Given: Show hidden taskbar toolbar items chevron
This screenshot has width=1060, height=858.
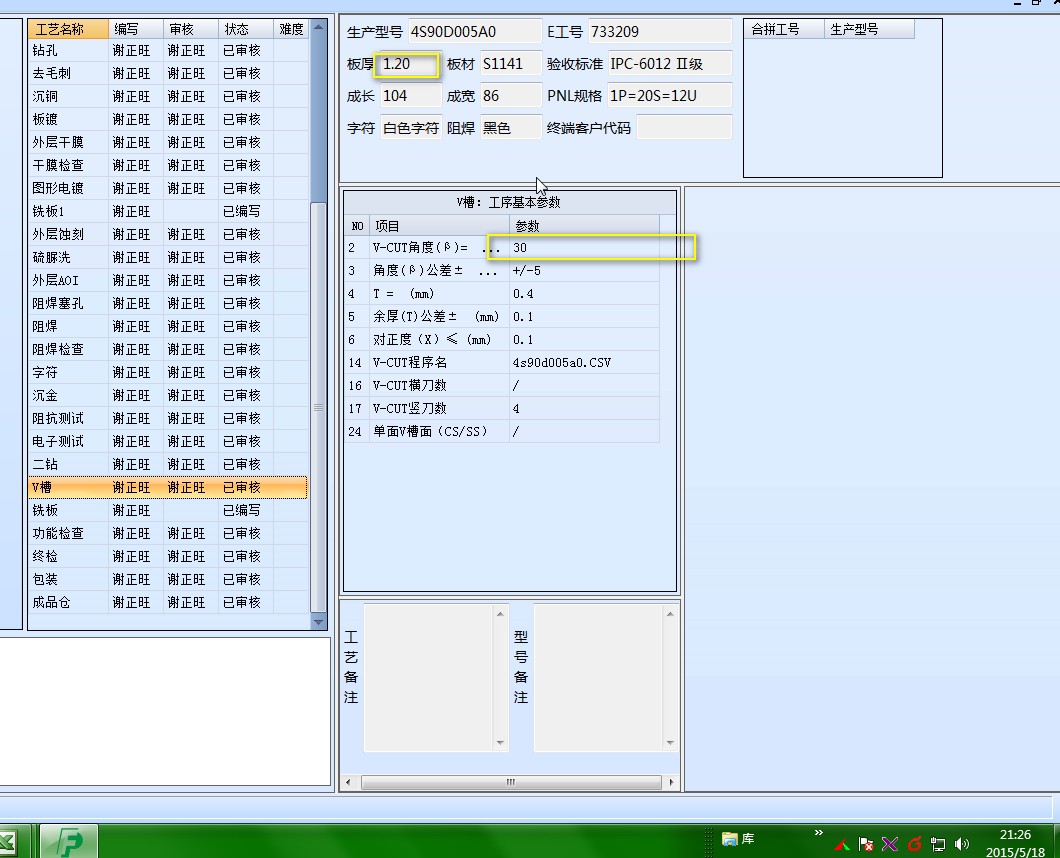Looking at the screenshot, I should [x=819, y=832].
